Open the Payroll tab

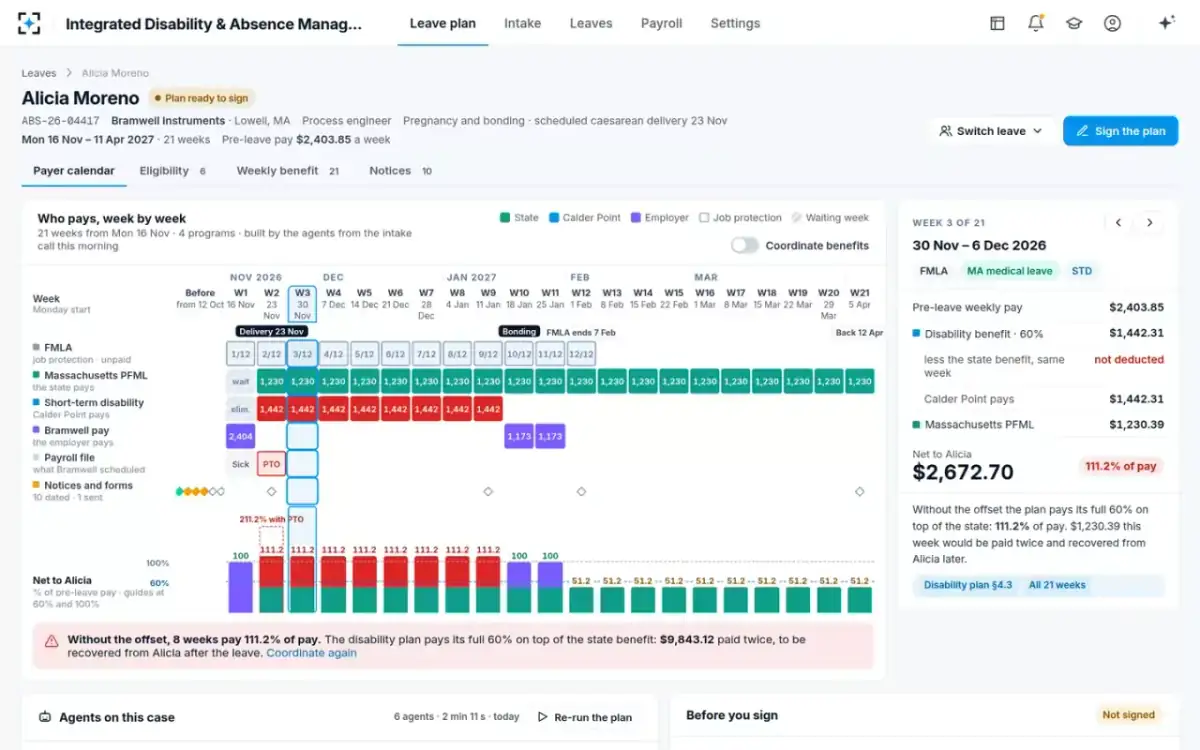pyautogui.click(x=661, y=24)
